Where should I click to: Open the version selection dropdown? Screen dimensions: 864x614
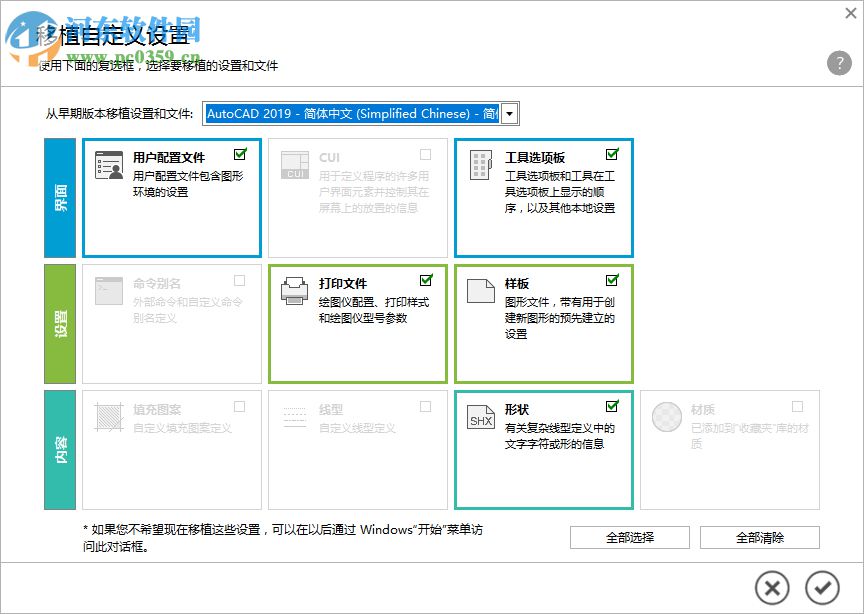[355, 113]
